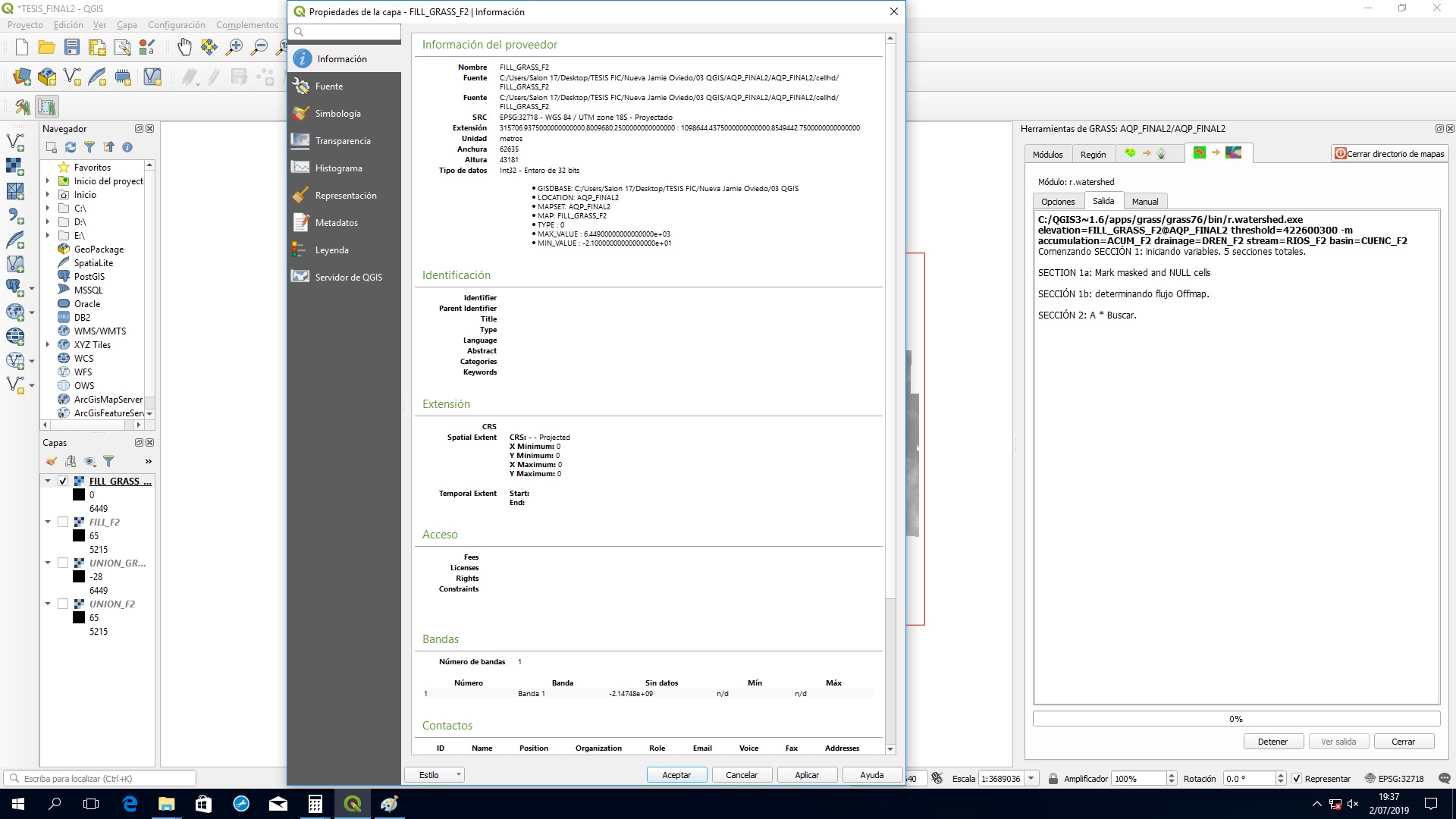The width and height of the screenshot is (1456, 819).
Task: Open the Style Manager
Action: [x=146, y=47]
